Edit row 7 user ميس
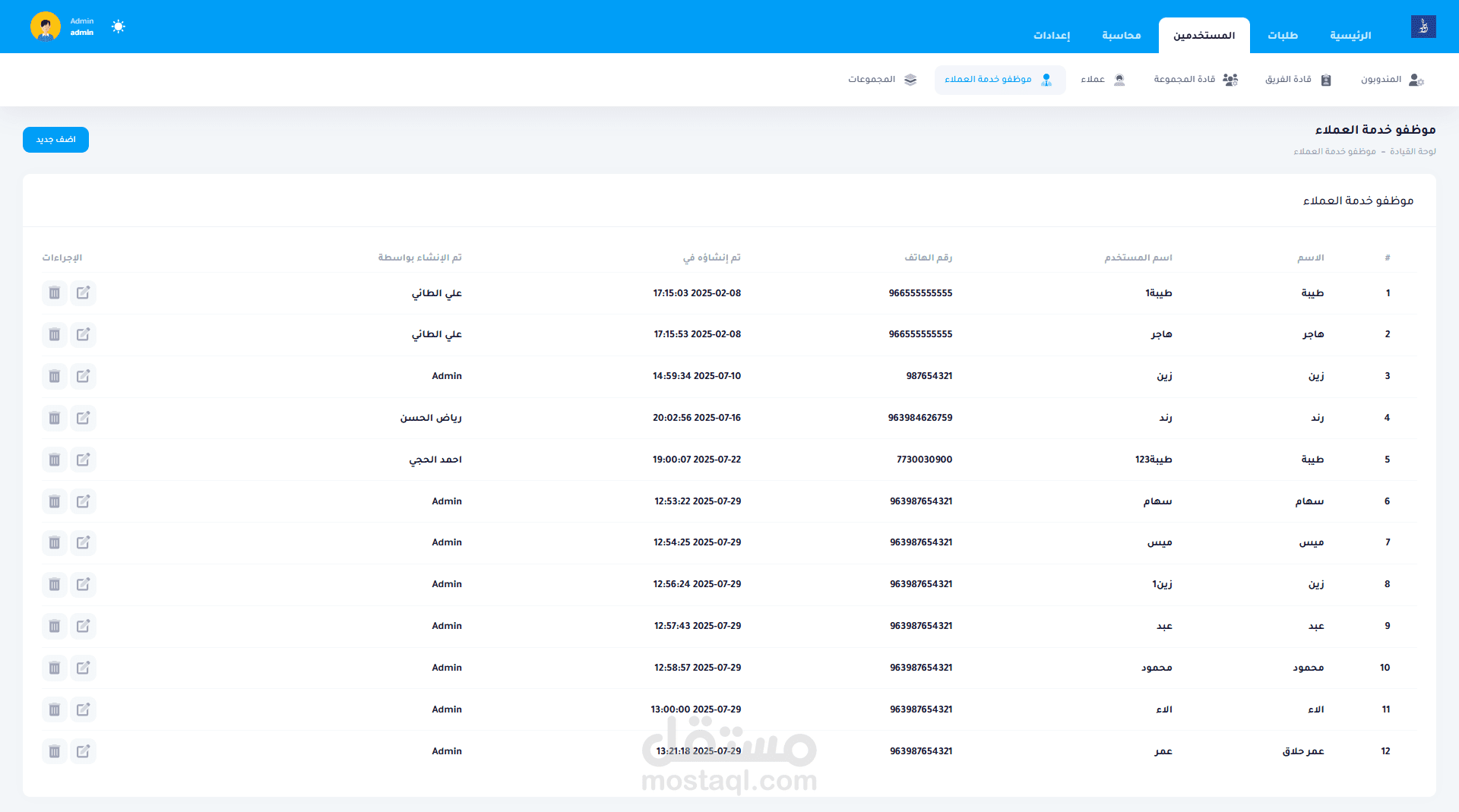 point(83,542)
